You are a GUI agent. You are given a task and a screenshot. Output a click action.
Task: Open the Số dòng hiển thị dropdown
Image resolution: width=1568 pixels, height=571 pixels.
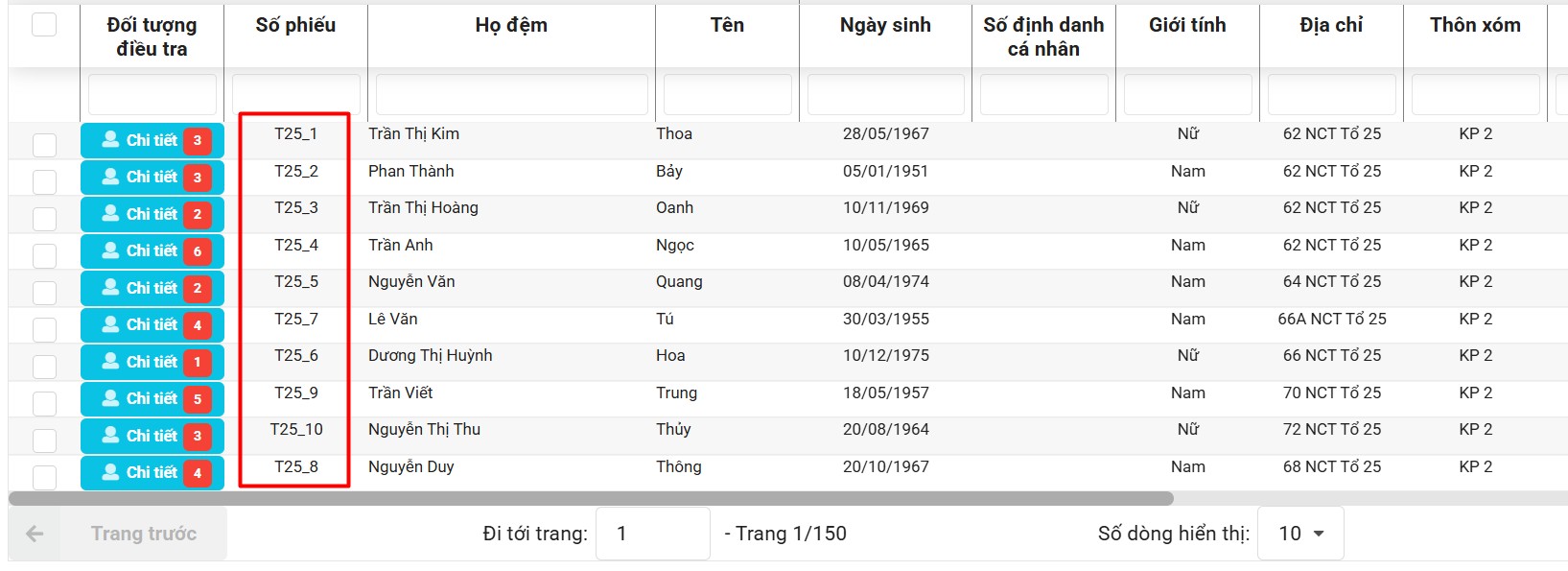(x=1300, y=534)
